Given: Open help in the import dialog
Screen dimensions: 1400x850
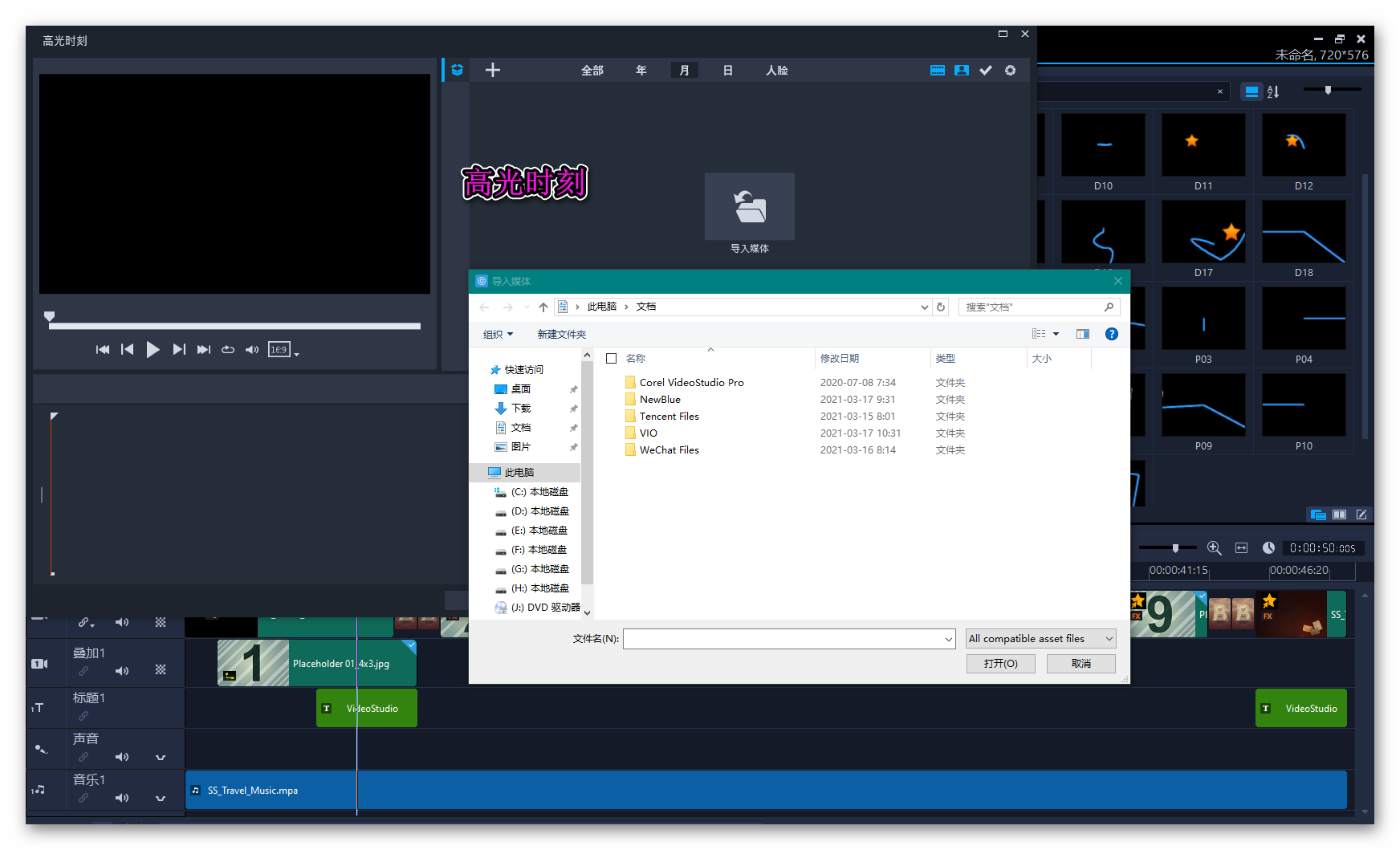Looking at the screenshot, I should coord(1112,334).
